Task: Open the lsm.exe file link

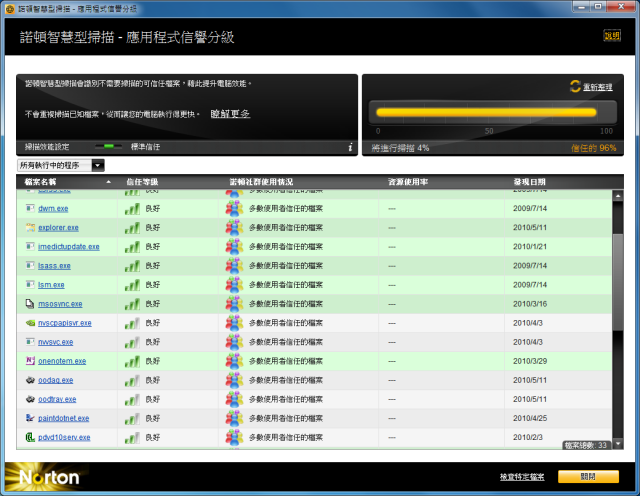Action: (x=51, y=285)
